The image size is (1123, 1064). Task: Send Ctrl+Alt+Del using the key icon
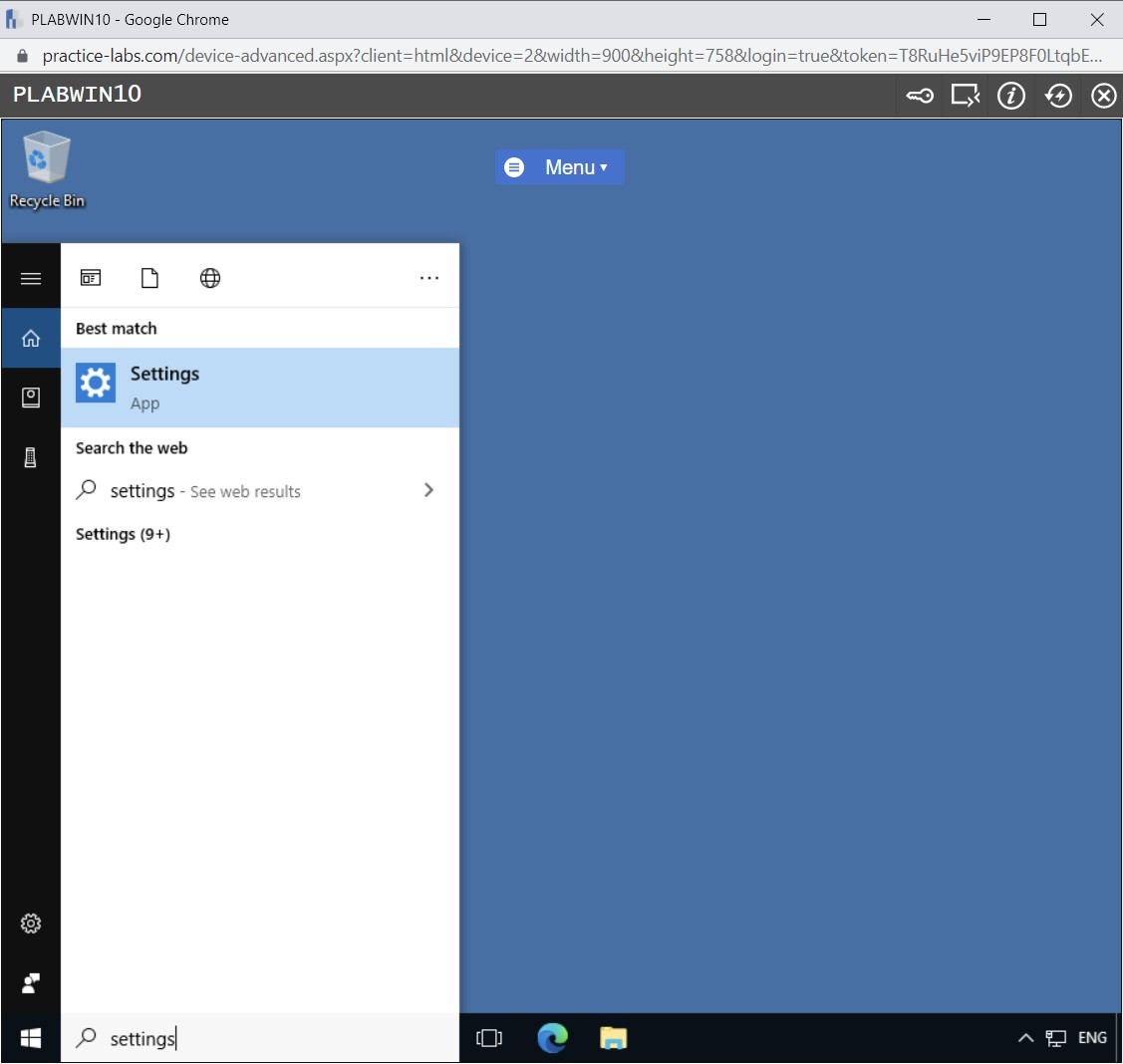[x=921, y=95]
